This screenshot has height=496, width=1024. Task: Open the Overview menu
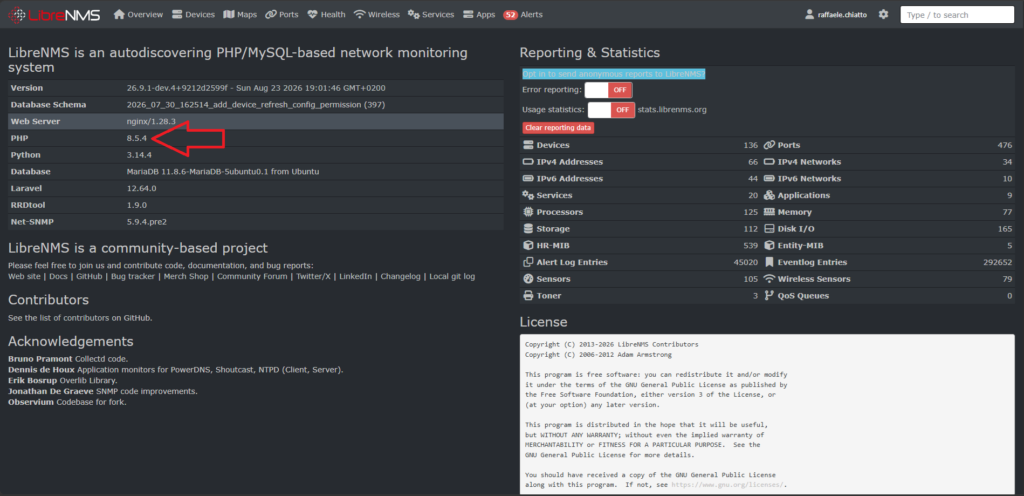pos(138,14)
